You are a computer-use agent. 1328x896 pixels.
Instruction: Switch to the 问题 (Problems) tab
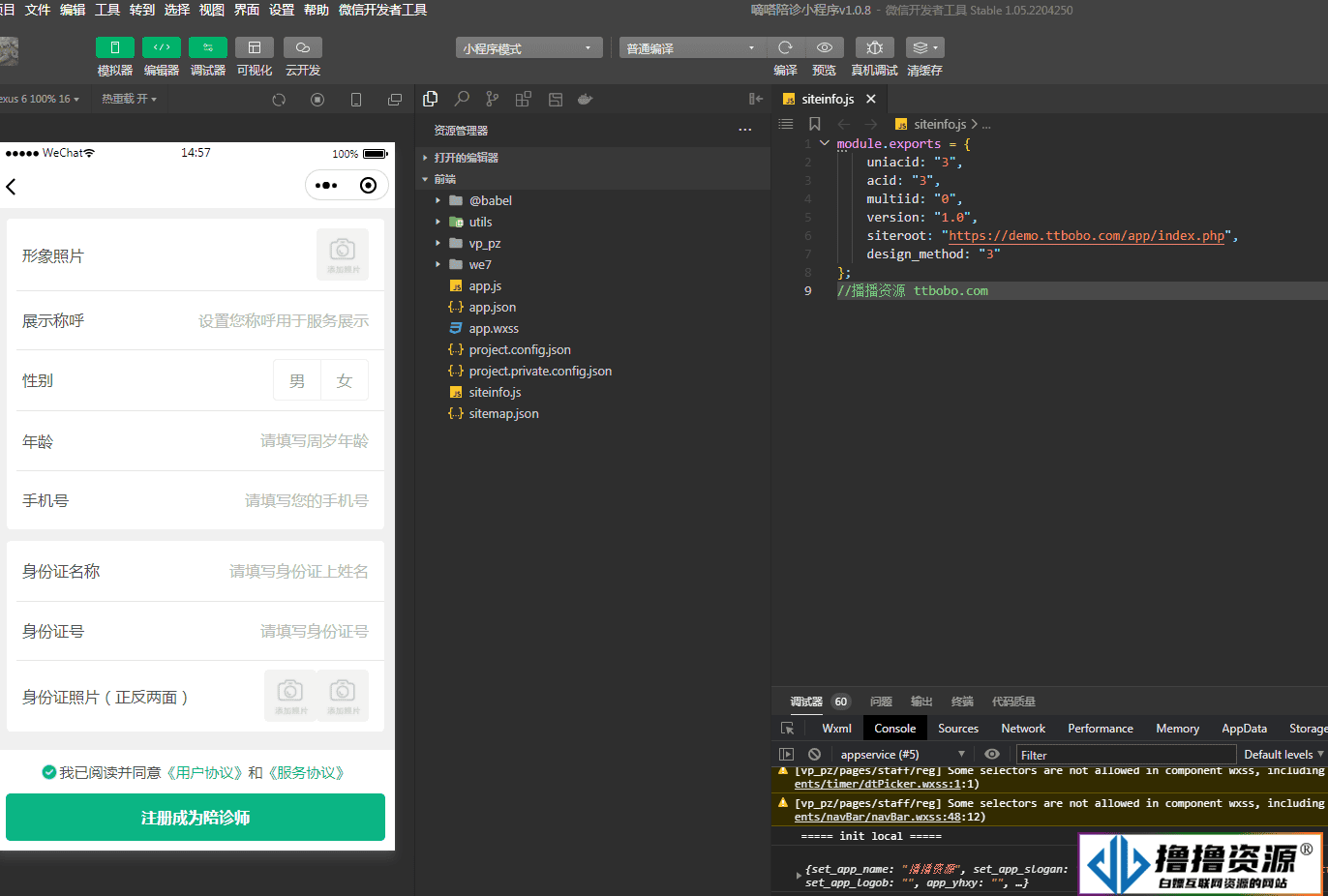coord(881,702)
